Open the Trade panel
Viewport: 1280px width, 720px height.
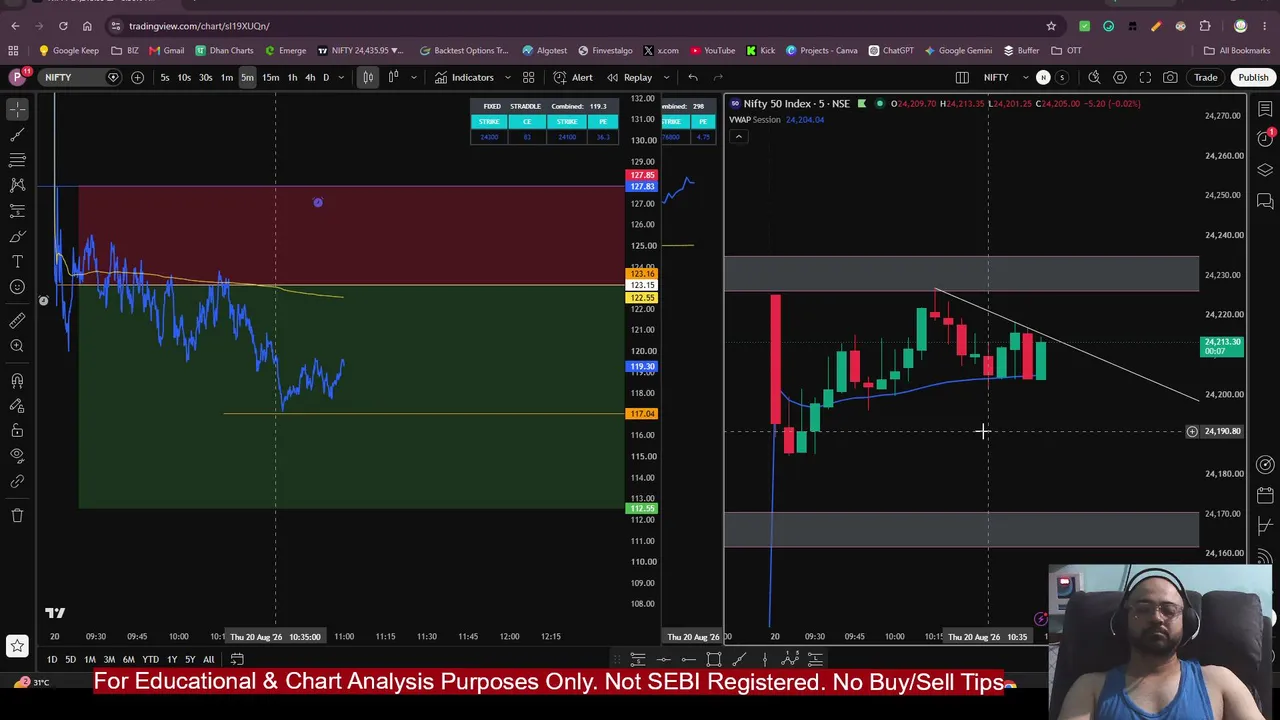click(x=1205, y=77)
